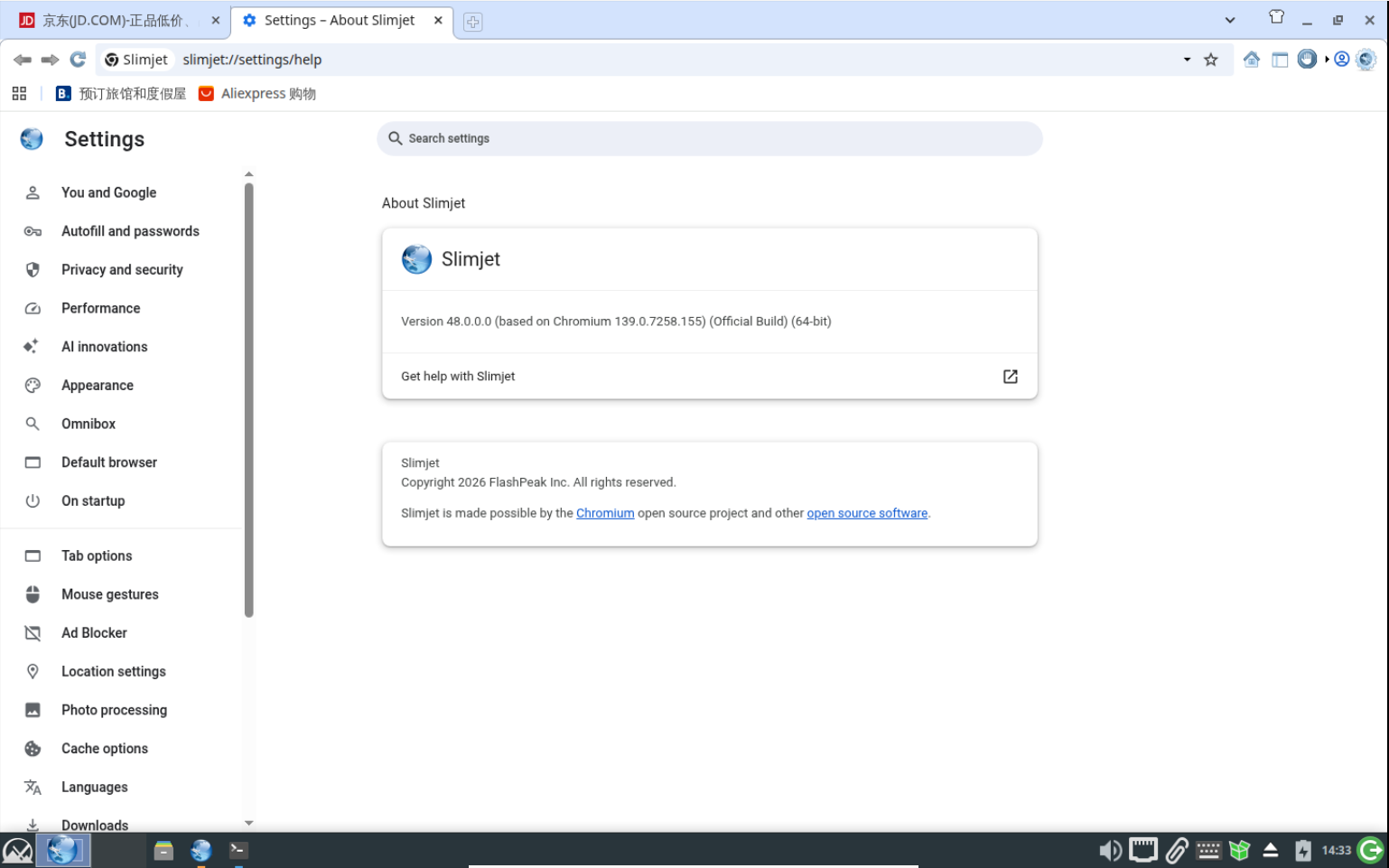The width and height of the screenshot is (1389, 868).
Task: Open Performance settings
Action: tap(100, 308)
